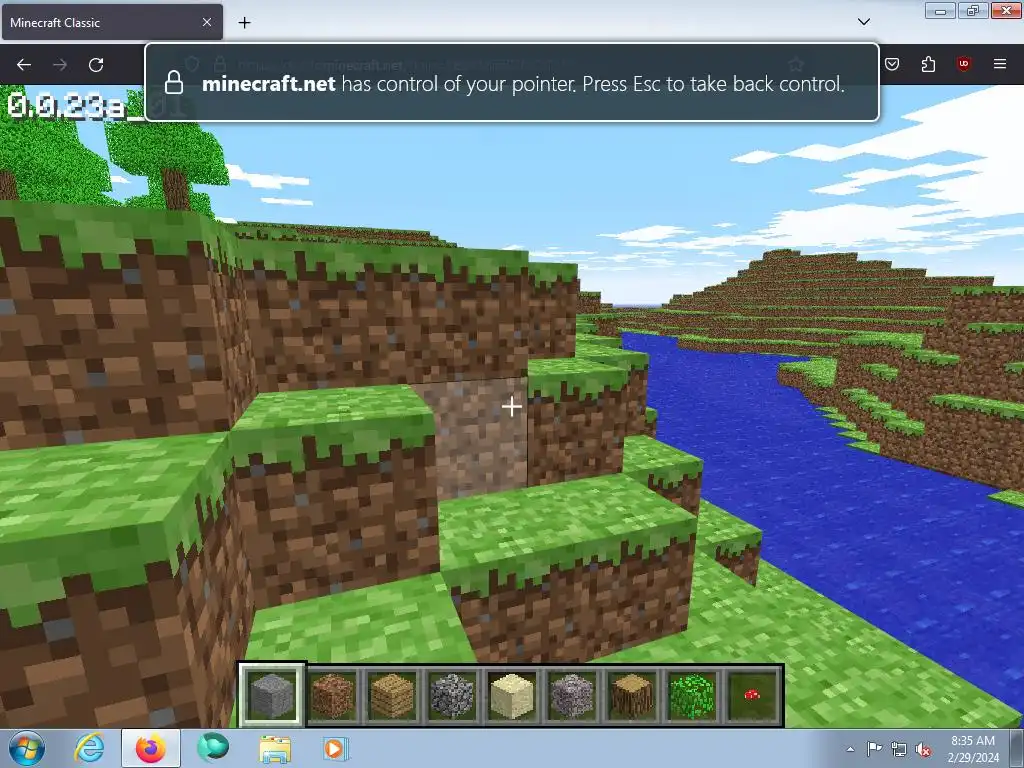This screenshot has height=768, width=1024.
Task: Show hidden system tray icons
Action: click(850, 749)
